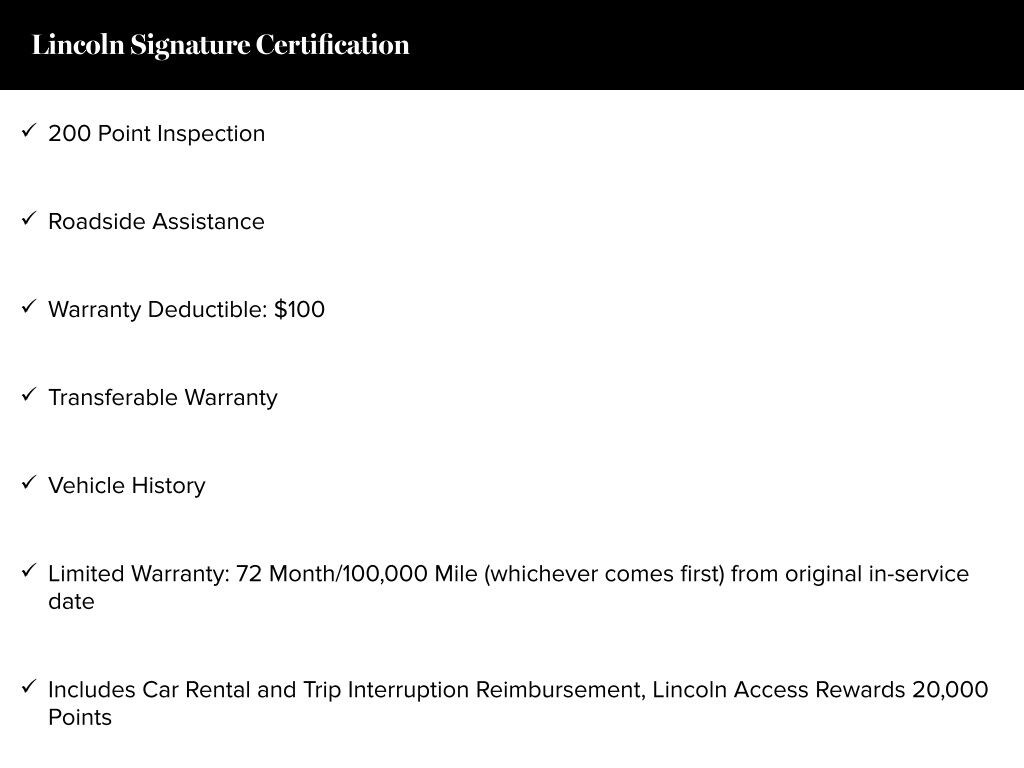Click the checkmark next to Roadside Assistance
Screen dimensions: 1024x768
coord(28,219)
